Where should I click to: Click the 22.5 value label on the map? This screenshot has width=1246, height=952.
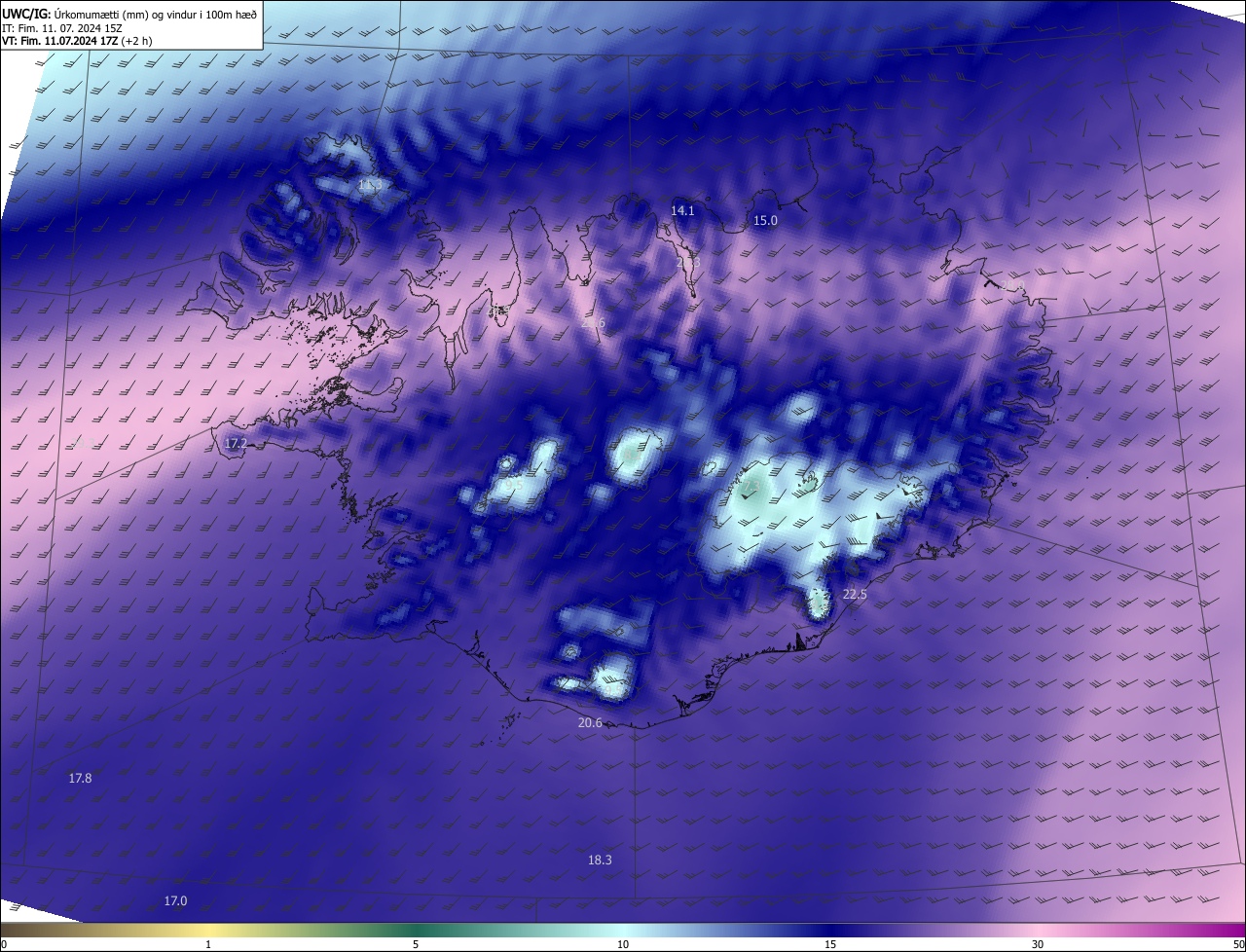tap(854, 594)
